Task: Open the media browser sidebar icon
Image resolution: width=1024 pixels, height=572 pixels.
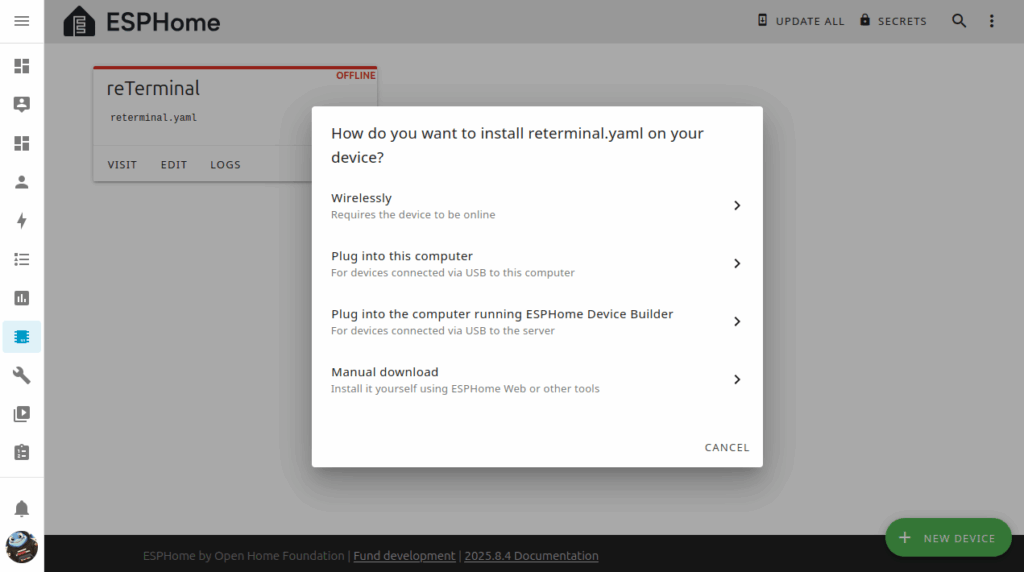Action: point(22,414)
